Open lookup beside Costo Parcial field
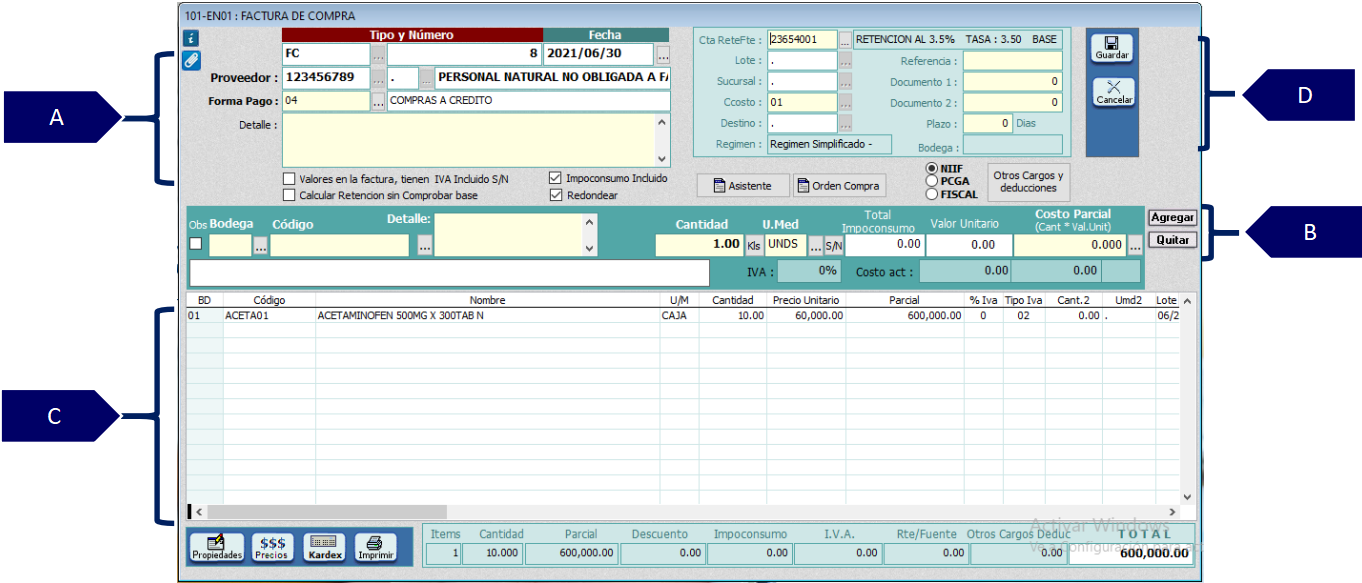 pyautogui.click(x=1135, y=246)
